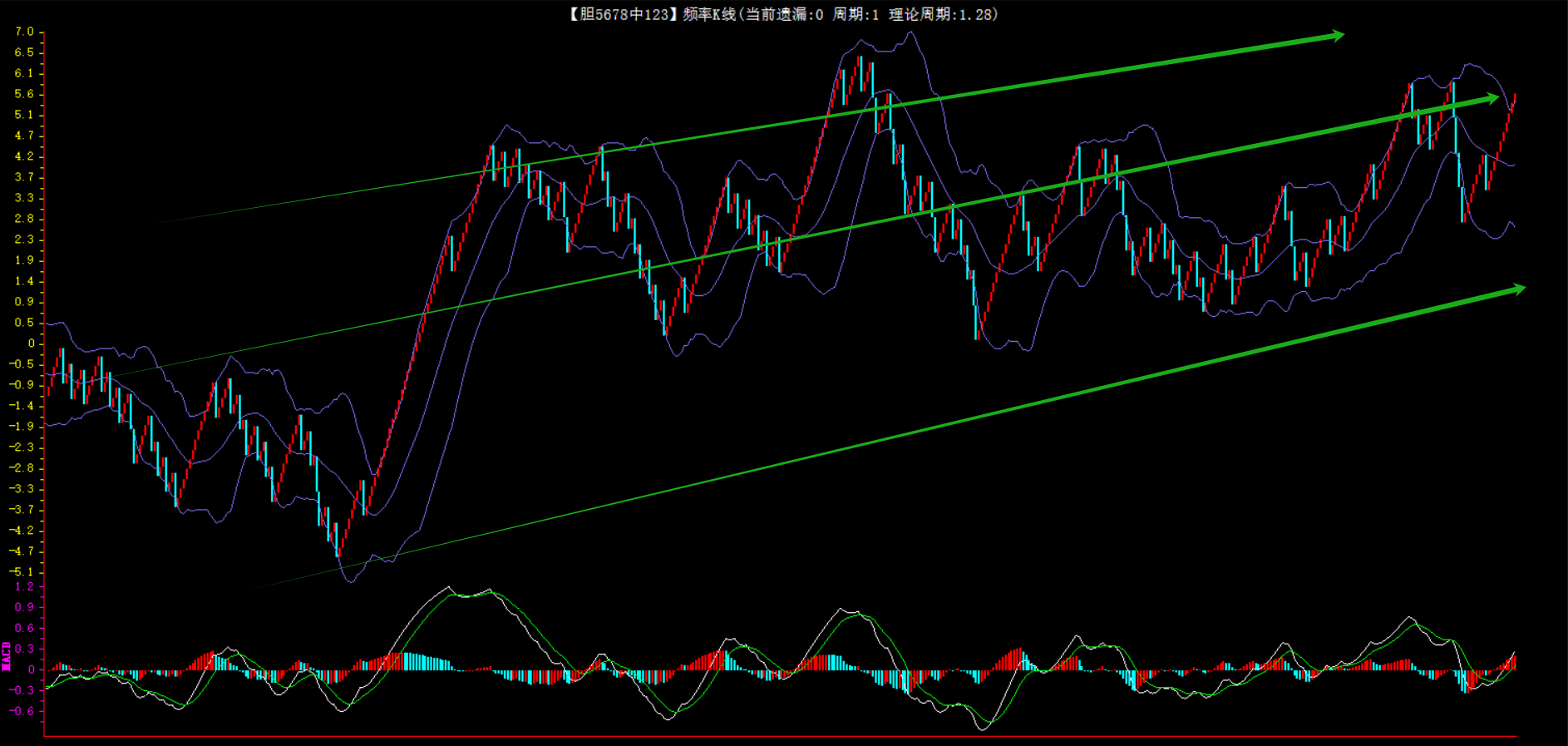Click the 0 label on the main price axis
1568x746 pixels.
pyautogui.click(x=31, y=343)
